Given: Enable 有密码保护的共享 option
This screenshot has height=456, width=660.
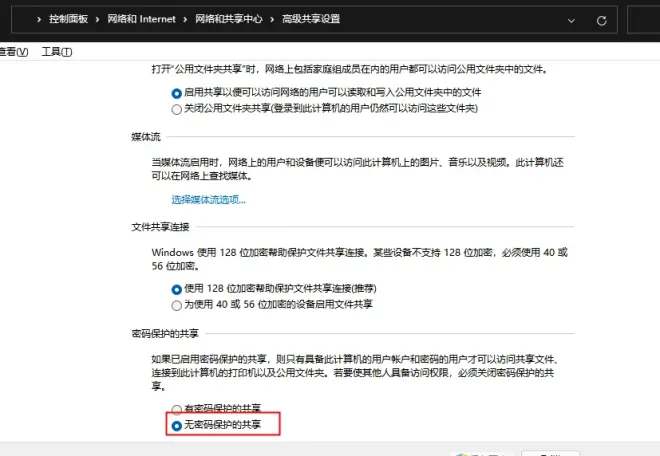Looking at the screenshot, I should 177,409.
